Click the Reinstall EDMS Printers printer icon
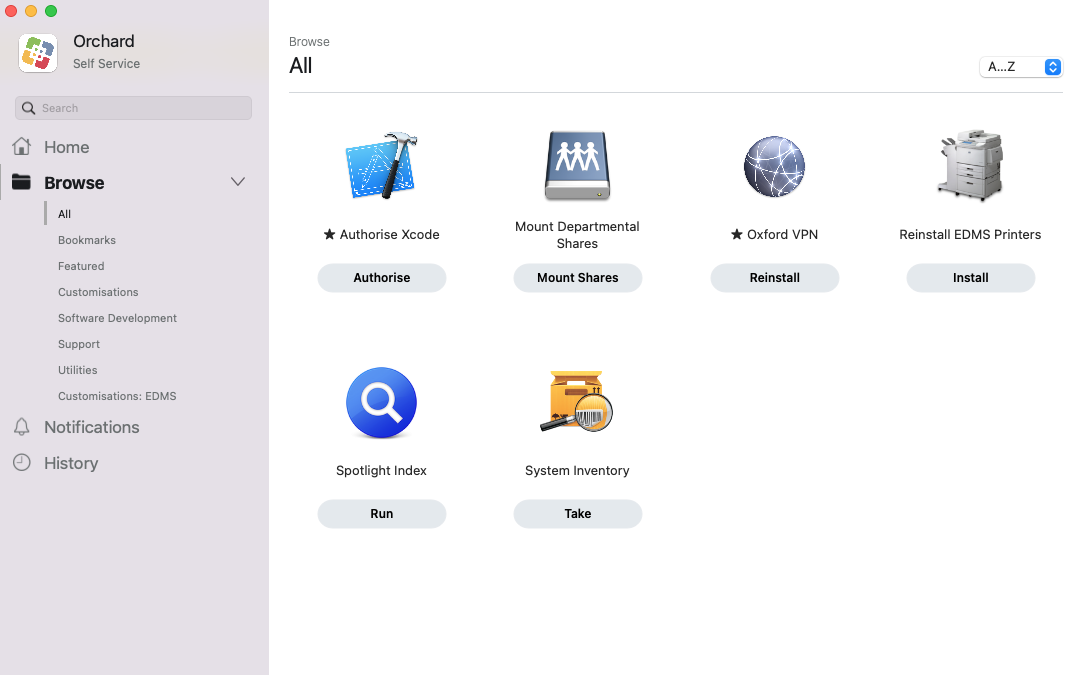Image resolution: width=1075 pixels, height=675 pixels. (x=970, y=166)
